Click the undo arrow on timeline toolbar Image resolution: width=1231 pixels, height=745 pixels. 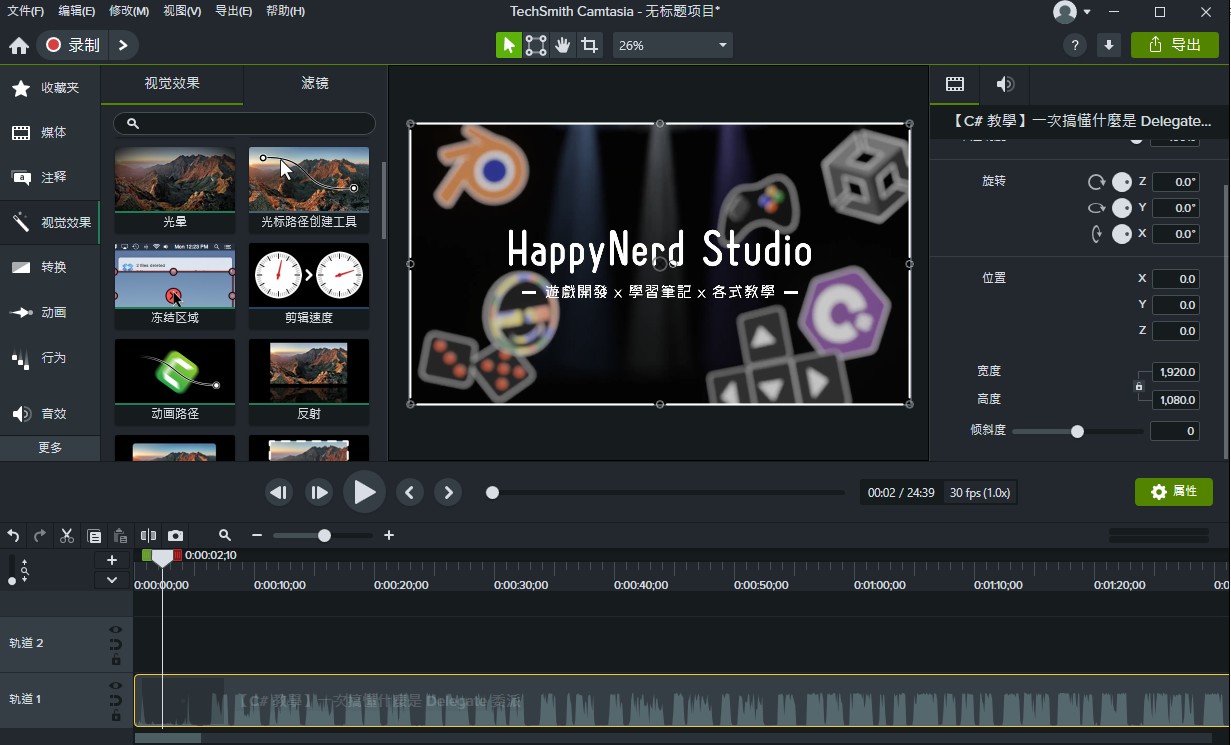click(14, 536)
